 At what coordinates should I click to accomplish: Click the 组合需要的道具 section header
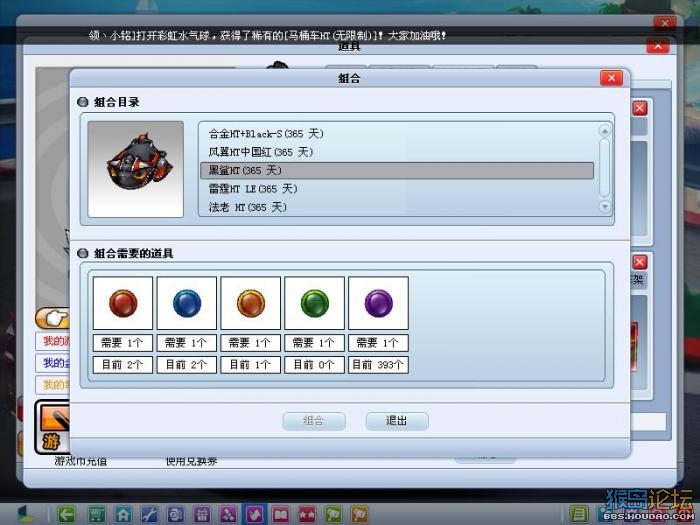pyautogui.click(x=125, y=254)
